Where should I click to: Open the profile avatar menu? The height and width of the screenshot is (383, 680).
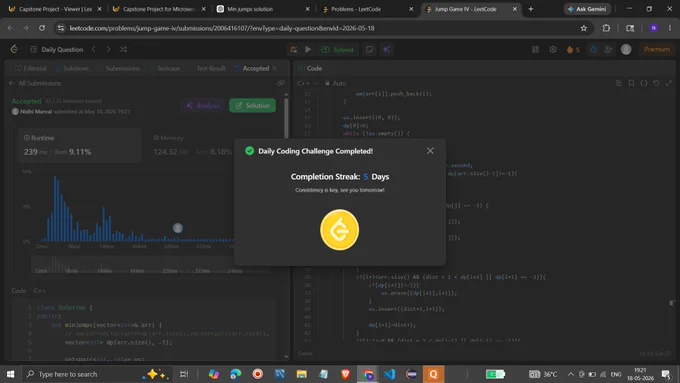626,49
